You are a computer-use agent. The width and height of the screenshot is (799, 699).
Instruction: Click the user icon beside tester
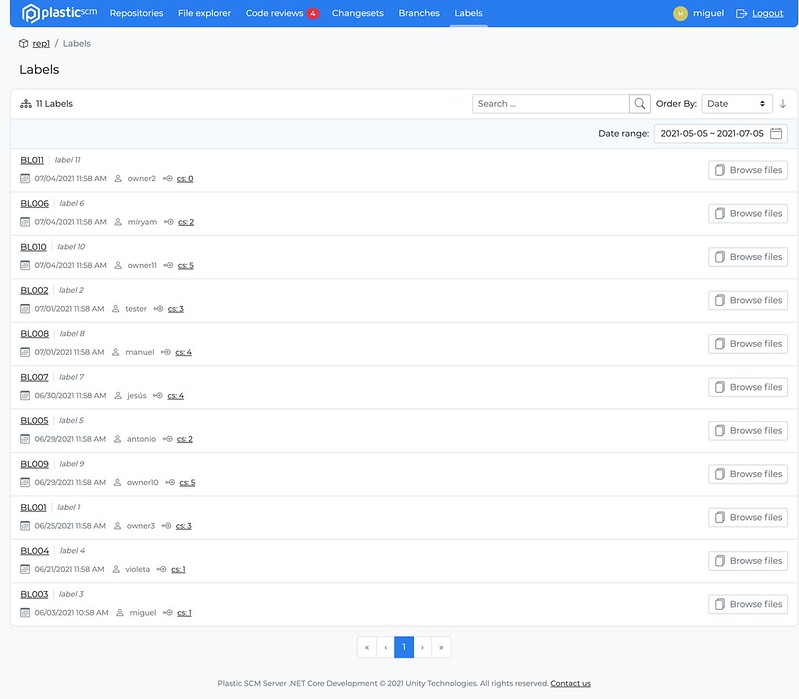coord(116,309)
